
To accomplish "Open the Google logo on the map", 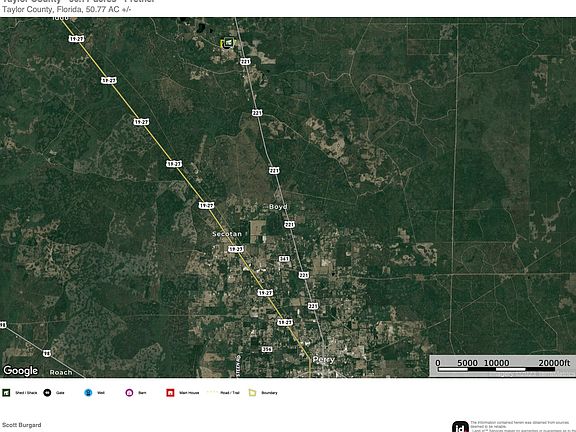I will tap(21, 371).
